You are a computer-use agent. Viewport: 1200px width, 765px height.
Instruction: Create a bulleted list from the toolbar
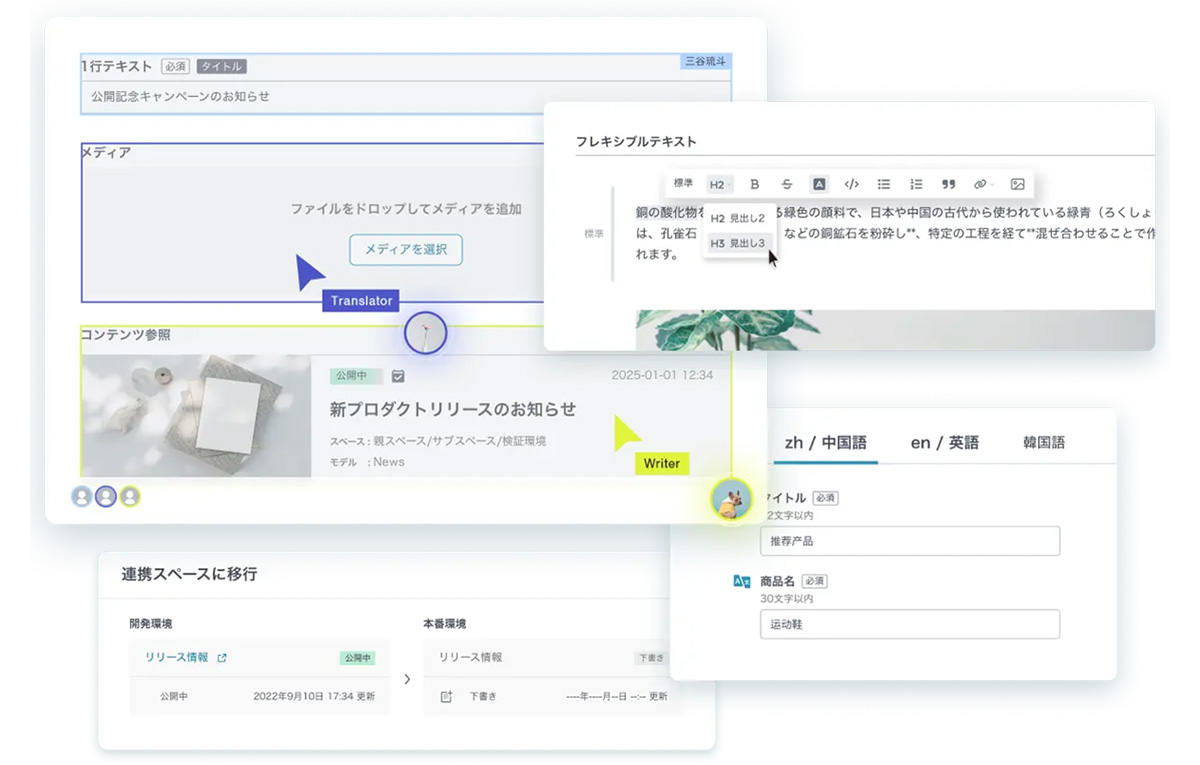(x=884, y=184)
